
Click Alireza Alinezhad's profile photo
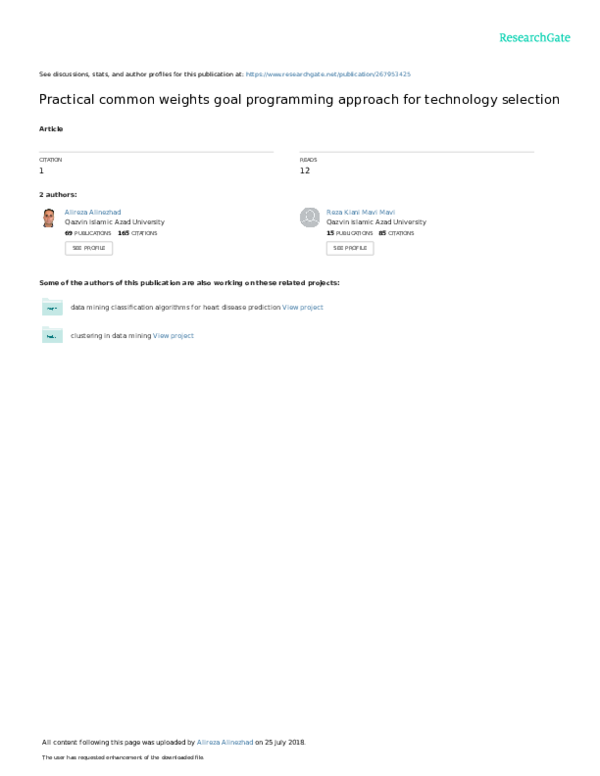click(48, 218)
